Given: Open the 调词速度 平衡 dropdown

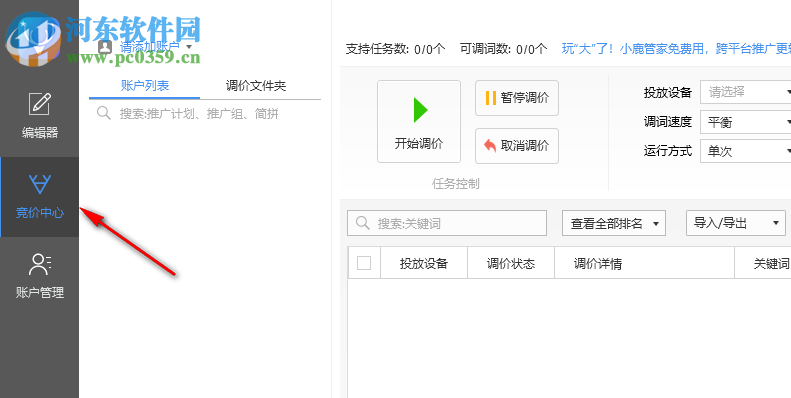Looking at the screenshot, I should (x=747, y=122).
